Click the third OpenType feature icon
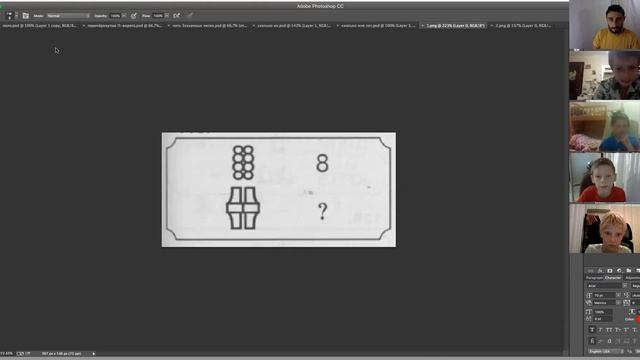The image size is (640, 360). tap(609, 341)
